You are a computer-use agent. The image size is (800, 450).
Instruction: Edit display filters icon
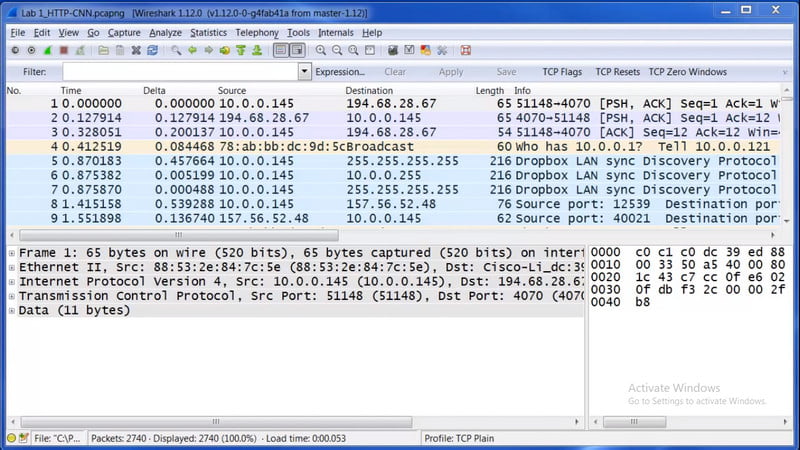pos(409,51)
